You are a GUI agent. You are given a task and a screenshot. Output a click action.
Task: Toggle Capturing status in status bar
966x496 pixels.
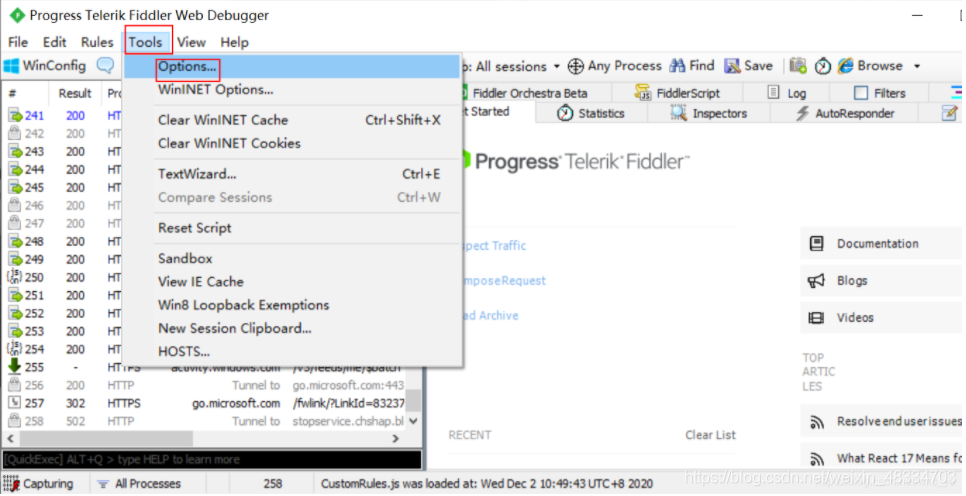[x=38, y=484]
